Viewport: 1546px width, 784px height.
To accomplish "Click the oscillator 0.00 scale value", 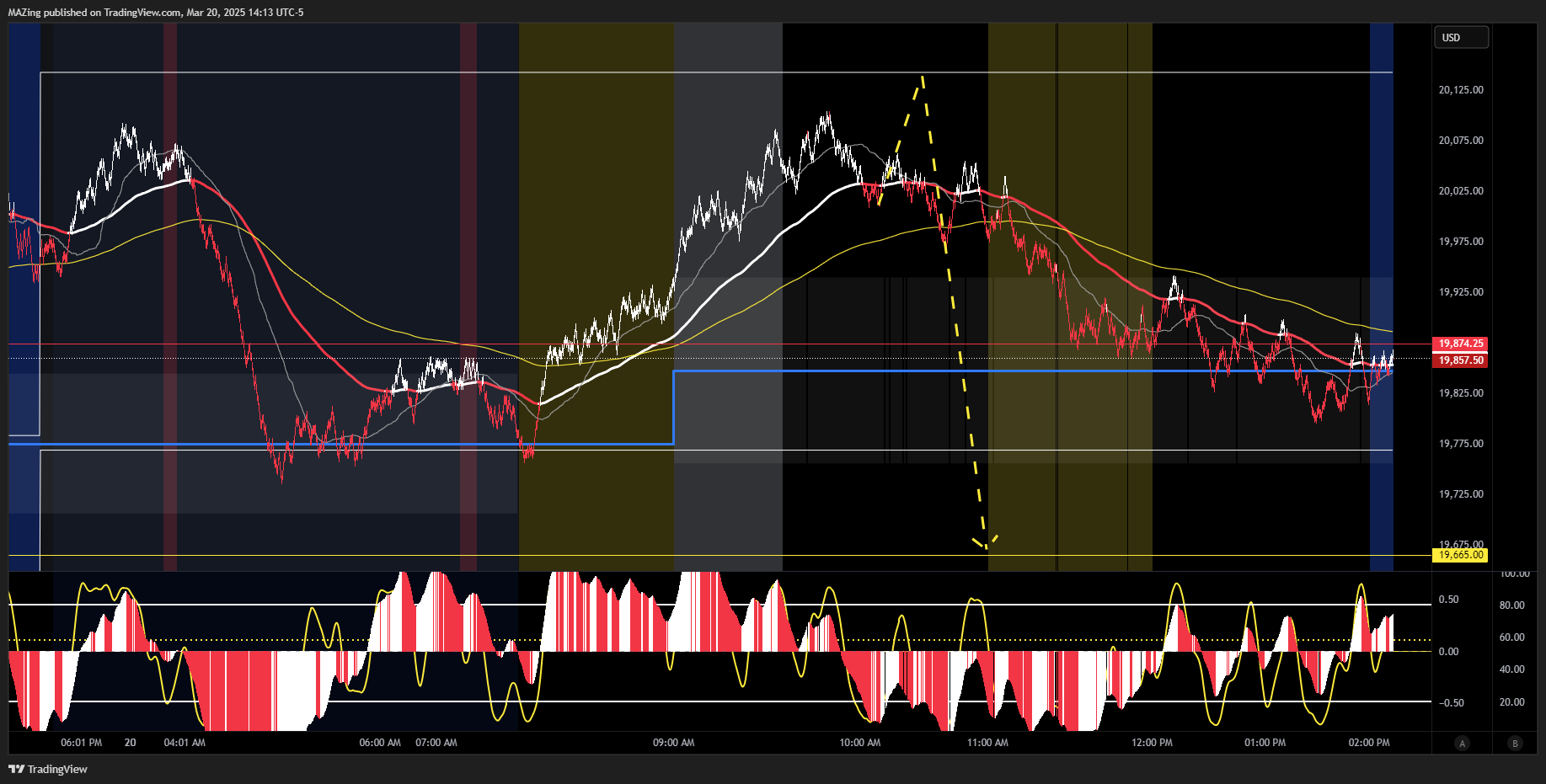I will [x=1448, y=652].
